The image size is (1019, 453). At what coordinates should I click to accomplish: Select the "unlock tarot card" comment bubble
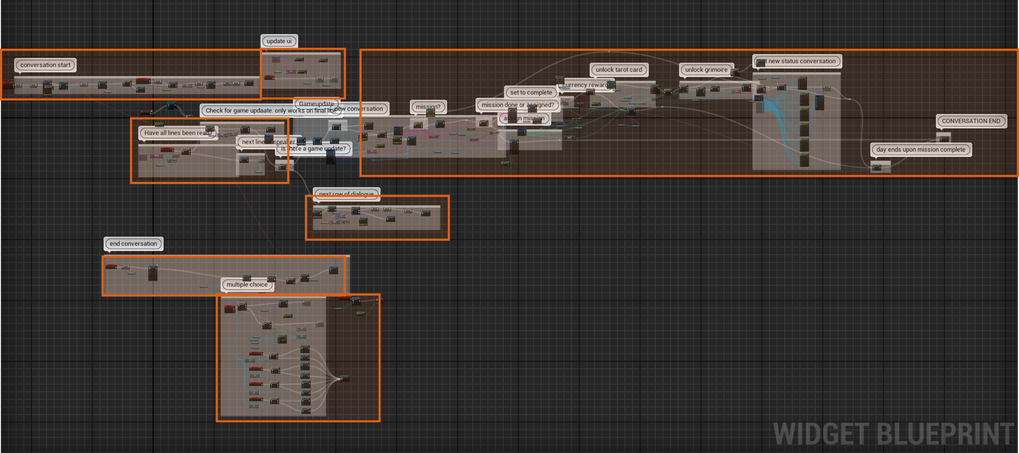click(x=618, y=70)
